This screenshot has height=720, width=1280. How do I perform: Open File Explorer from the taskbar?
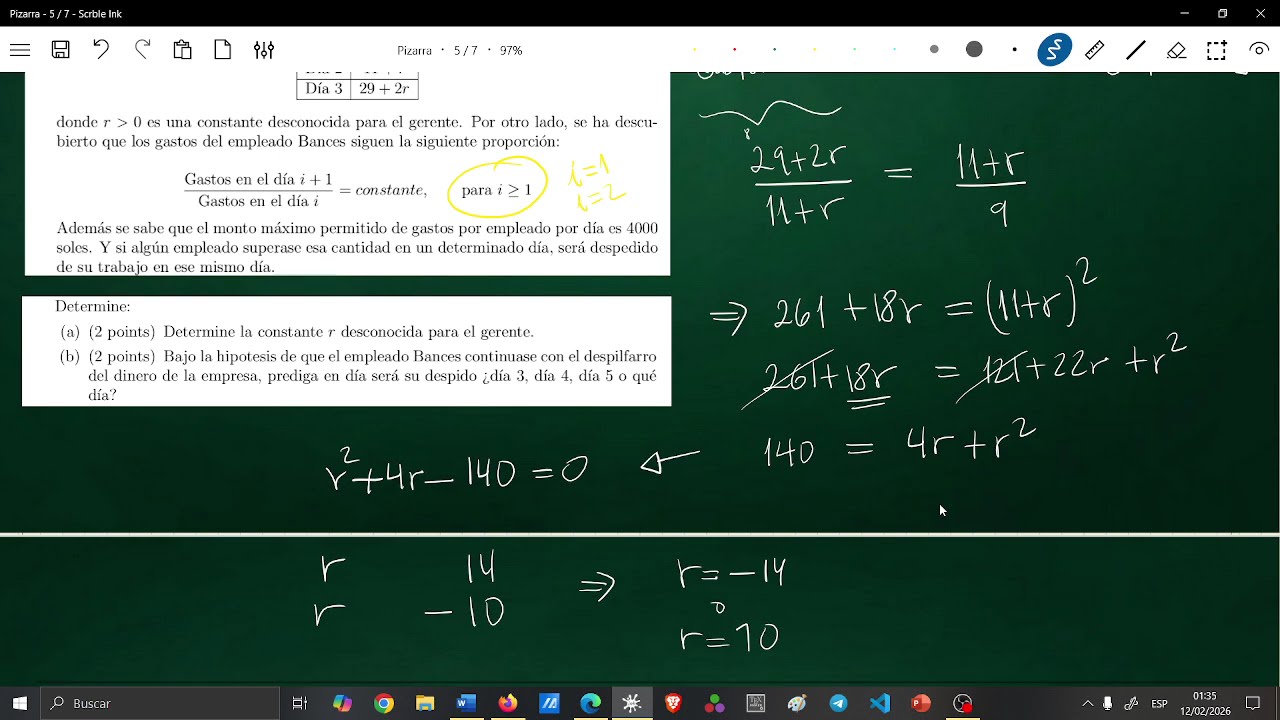425,703
